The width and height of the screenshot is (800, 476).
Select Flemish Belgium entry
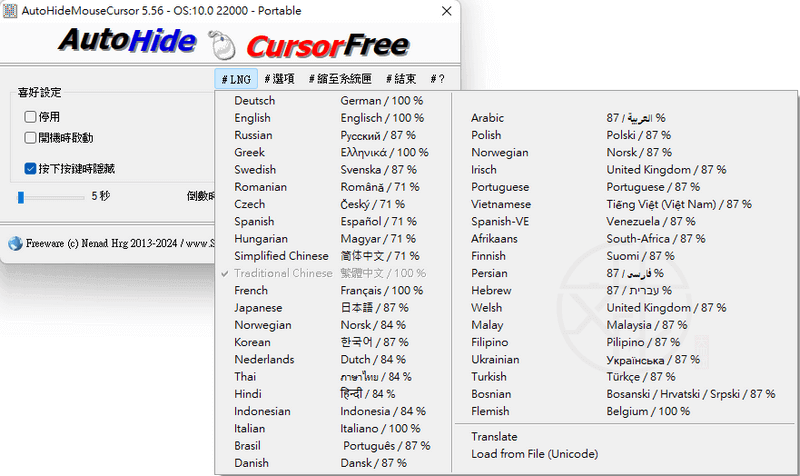625,411
